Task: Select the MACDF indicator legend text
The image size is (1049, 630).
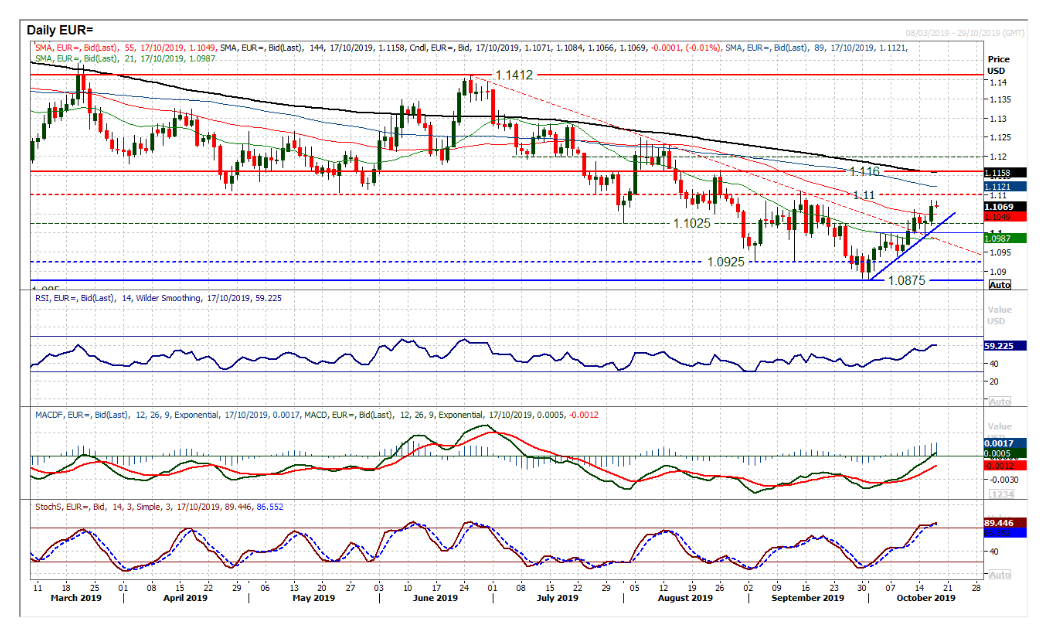Action: pyautogui.click(x=150, y=411)
